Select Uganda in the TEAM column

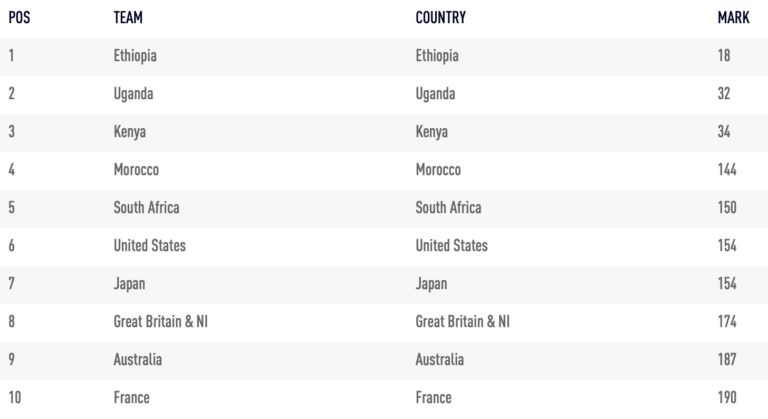[x=133, y=94]
